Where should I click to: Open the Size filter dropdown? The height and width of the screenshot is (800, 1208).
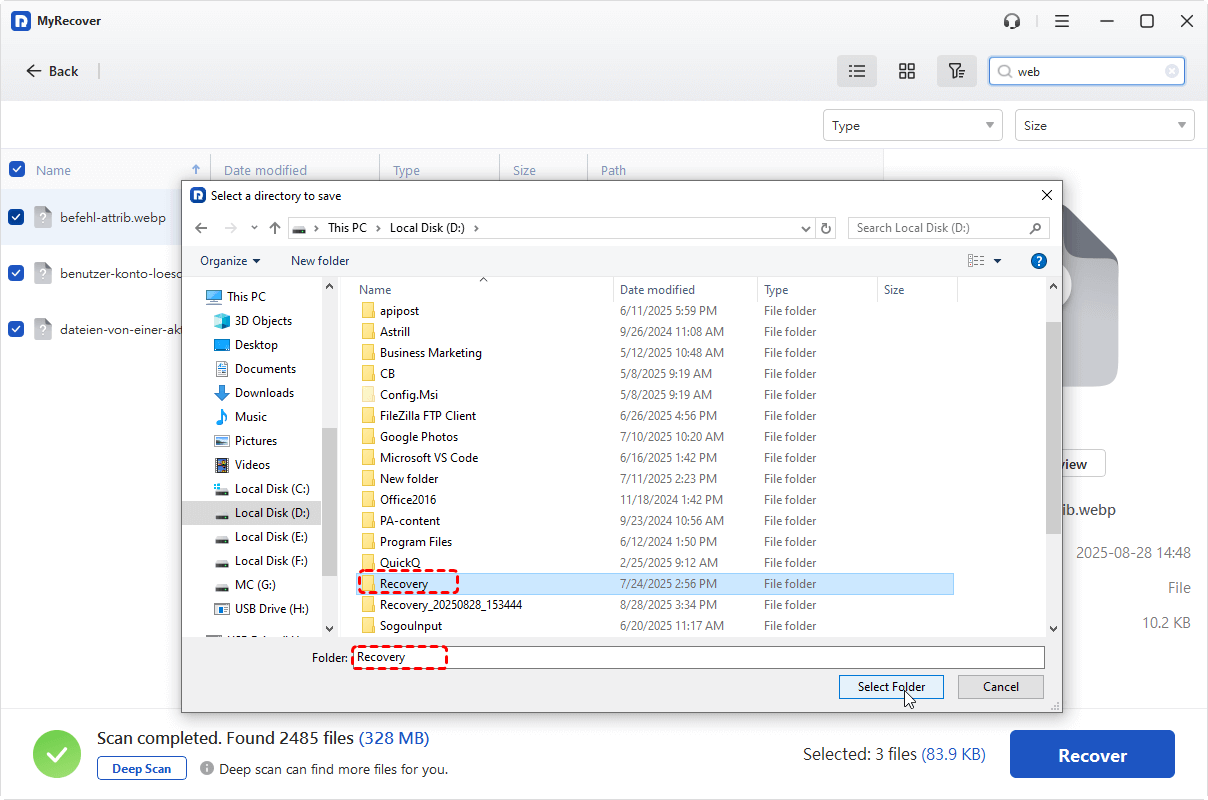[1104, 125]
